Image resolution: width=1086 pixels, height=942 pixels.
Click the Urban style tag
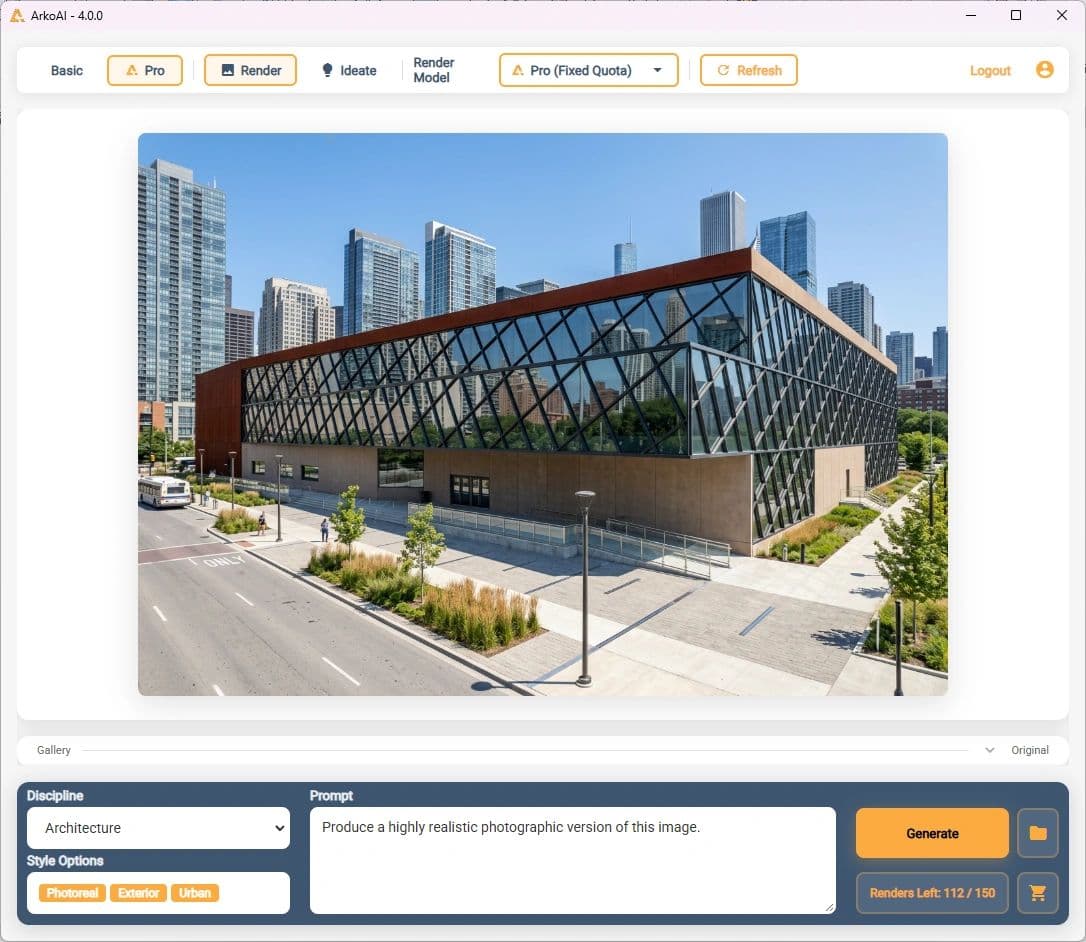tap(195, 893)
